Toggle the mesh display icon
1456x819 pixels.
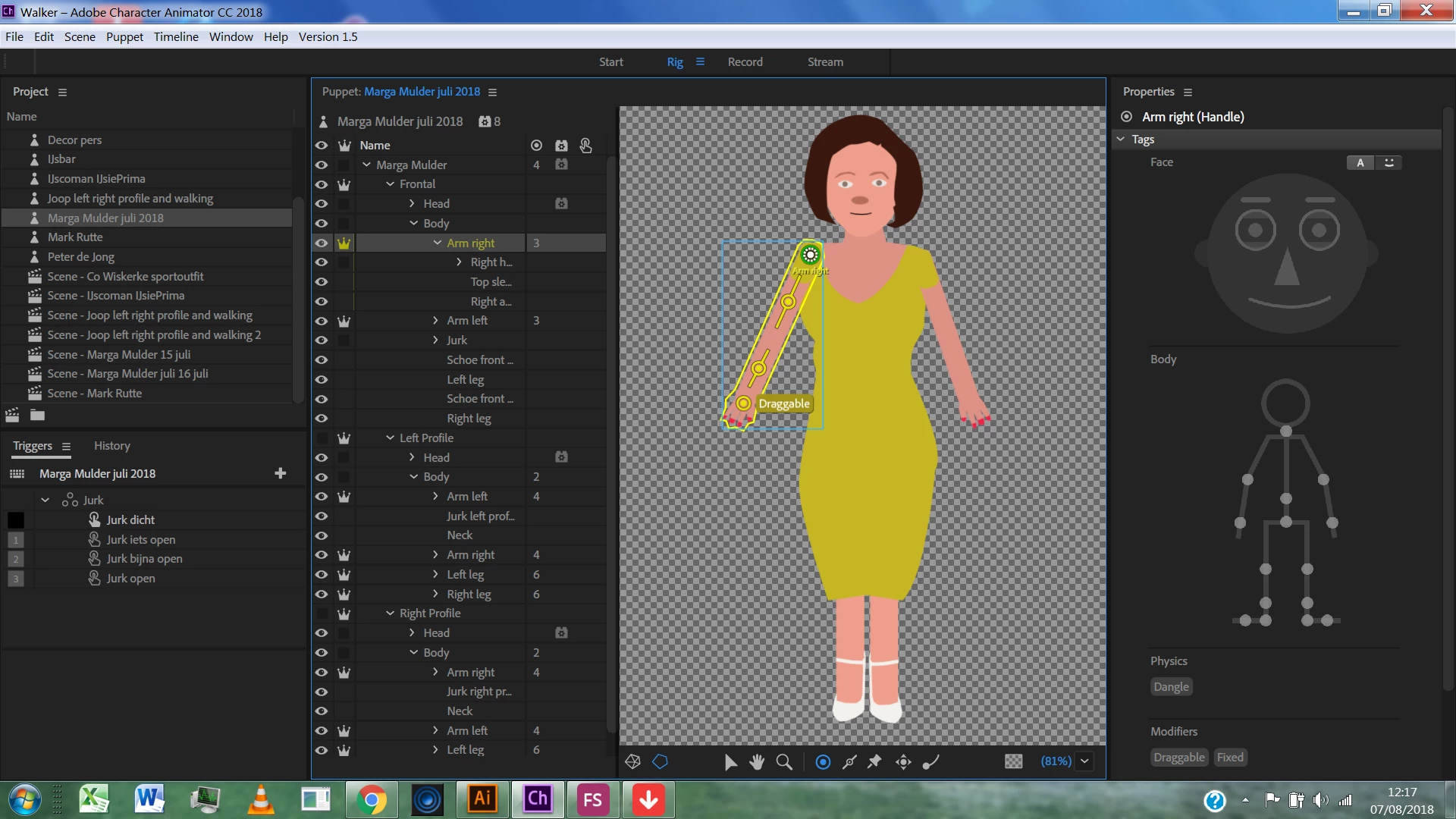tap(632, 762)
